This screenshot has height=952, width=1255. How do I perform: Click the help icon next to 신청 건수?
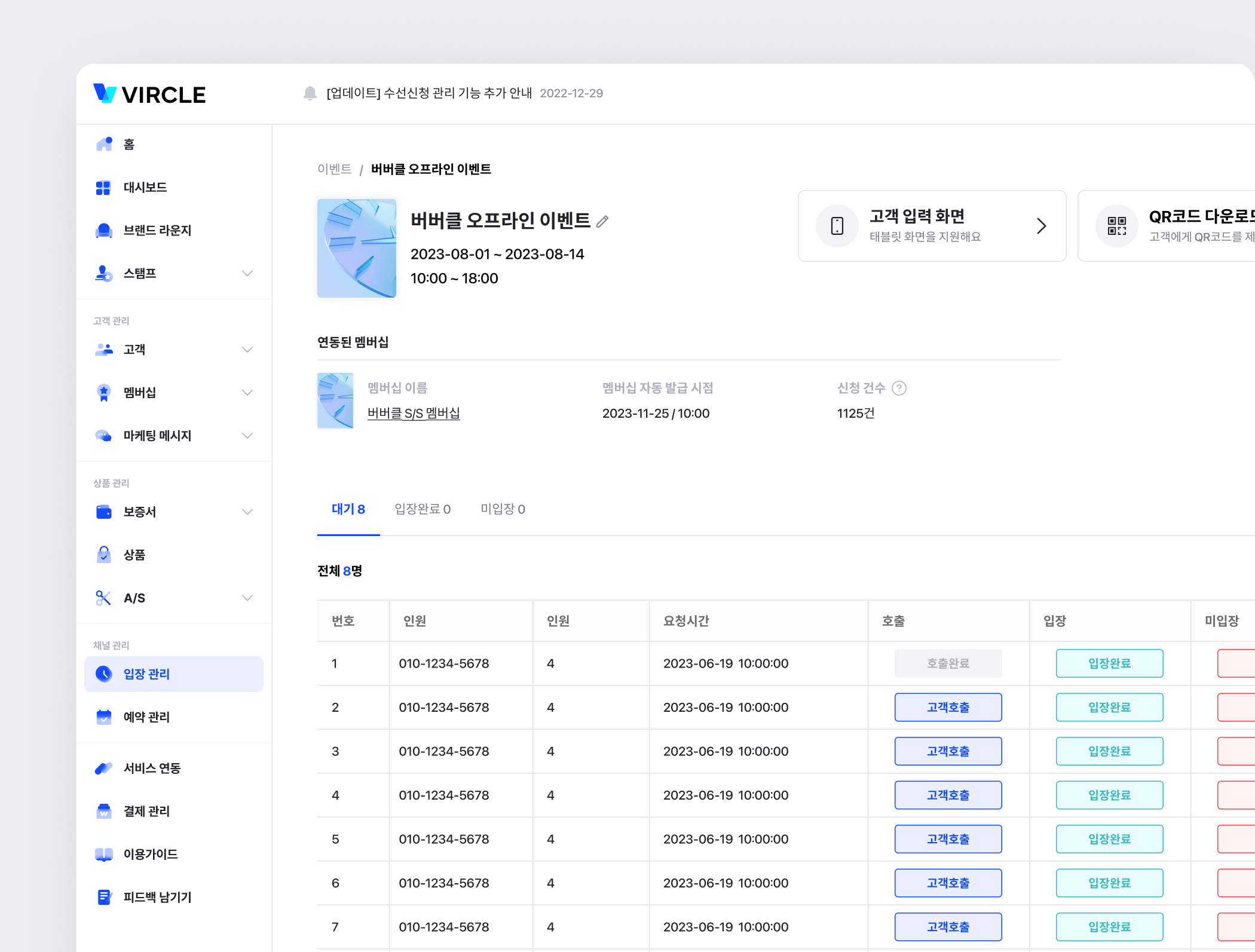(x=899, y=388)
